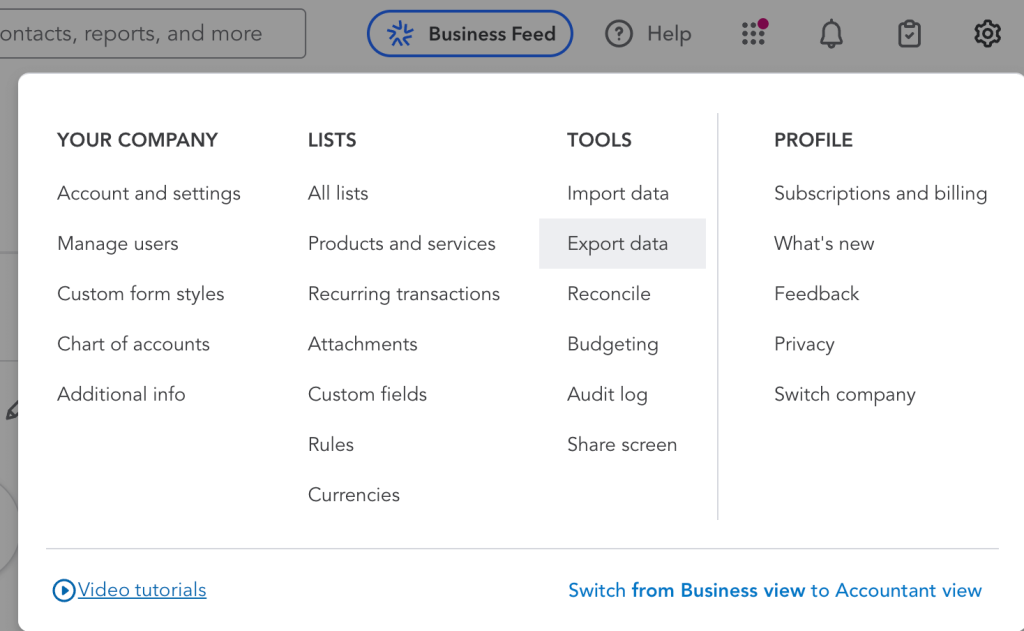1024x631 pixels.
Task: Switch from Business view to Accountant view
Action: (x=775, y=590)
